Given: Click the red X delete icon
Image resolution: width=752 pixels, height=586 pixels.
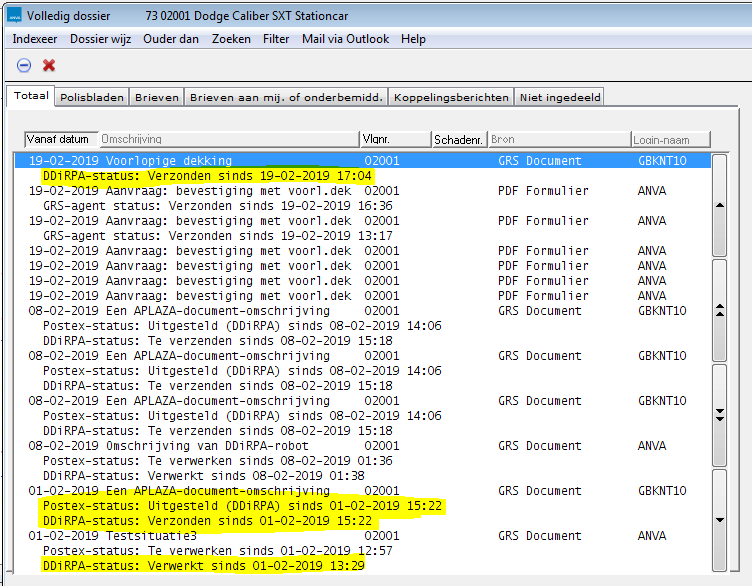Looking at the screenshot, I should (49, 65).
